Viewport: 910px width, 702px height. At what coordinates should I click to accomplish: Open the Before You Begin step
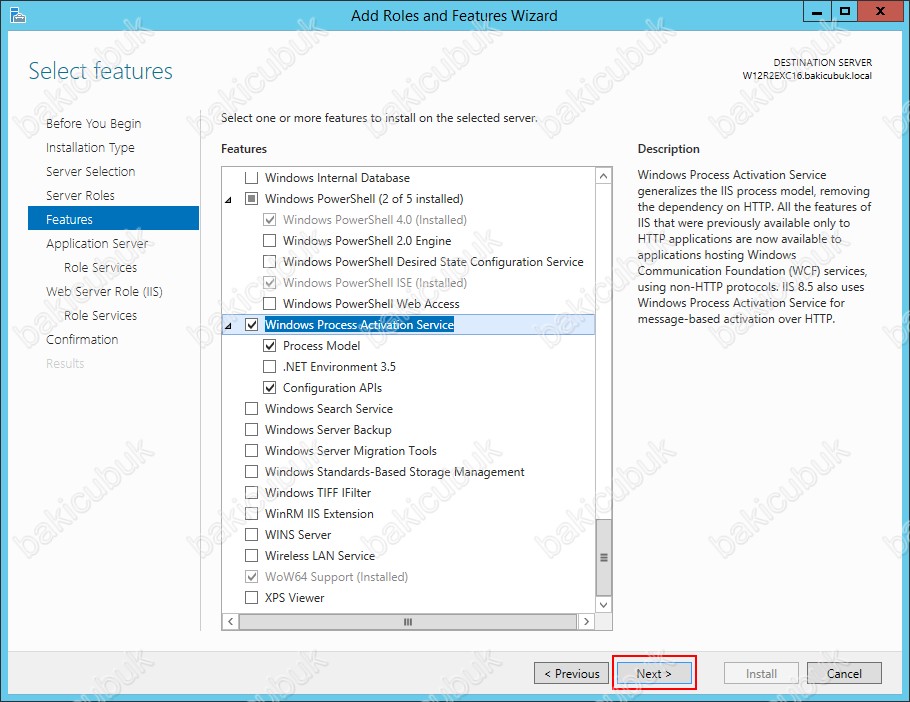[93, 124]
